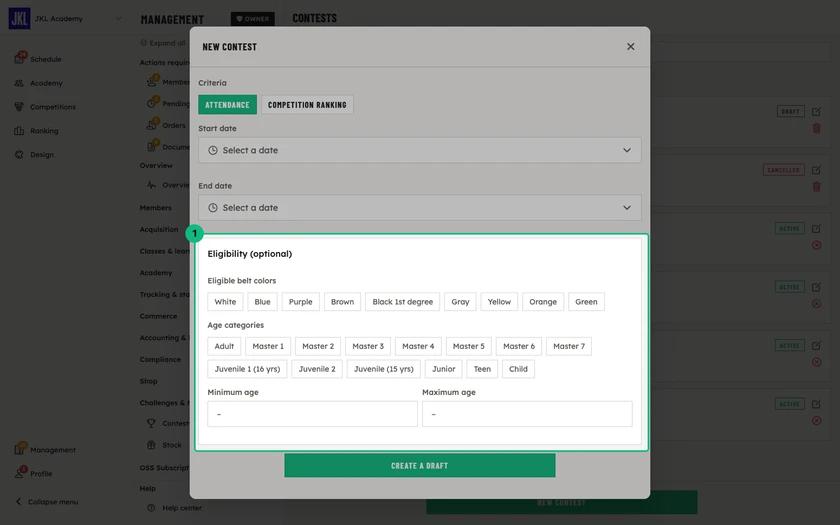Toggle the Blue belt color

(262, 302)
